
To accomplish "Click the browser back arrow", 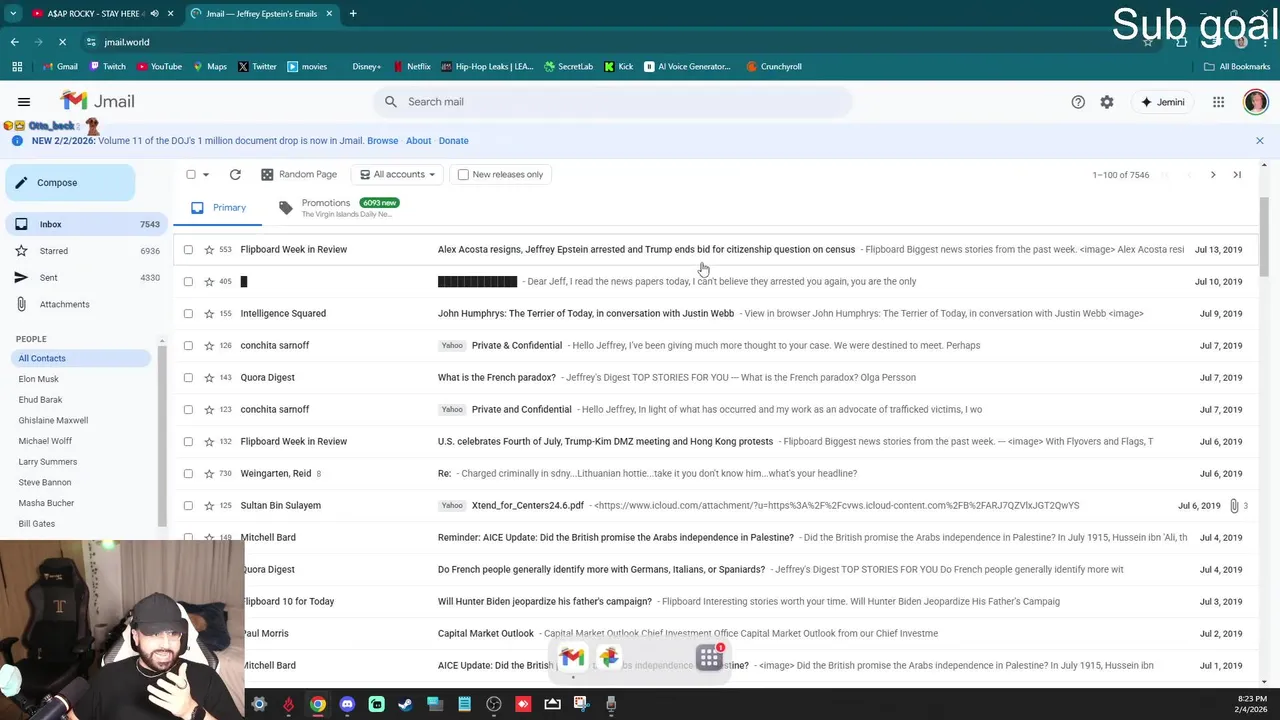I will tap(15, 42).
